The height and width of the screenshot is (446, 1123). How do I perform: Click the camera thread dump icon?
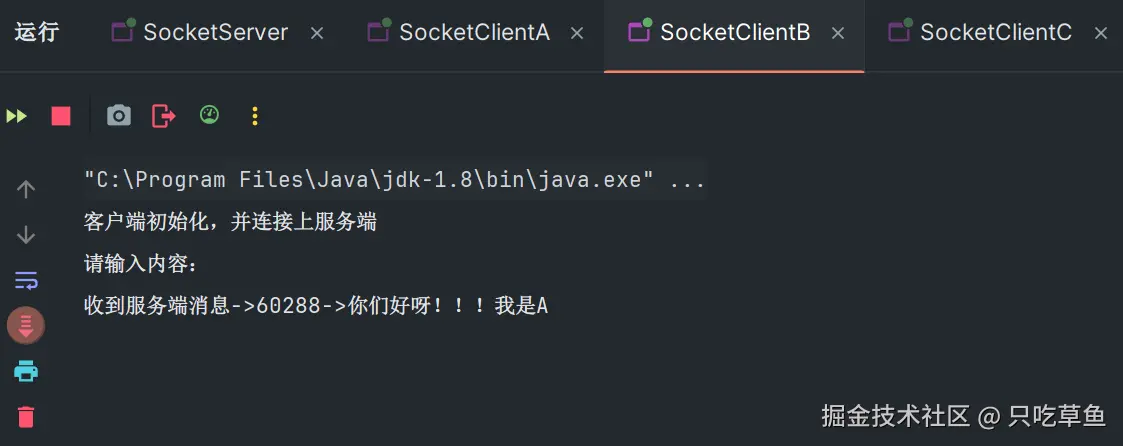(x=119, y=116)
